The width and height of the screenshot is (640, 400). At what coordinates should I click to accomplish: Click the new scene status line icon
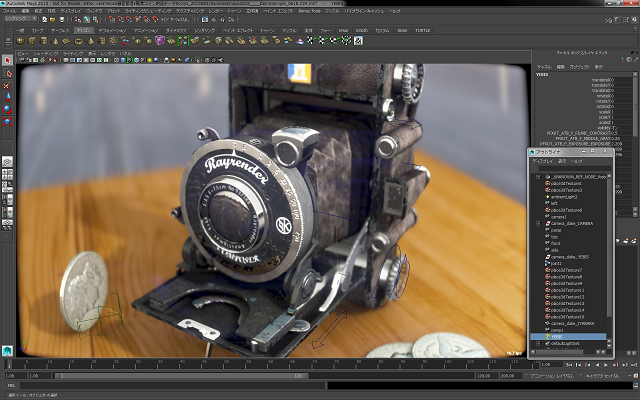coord(44,19)
